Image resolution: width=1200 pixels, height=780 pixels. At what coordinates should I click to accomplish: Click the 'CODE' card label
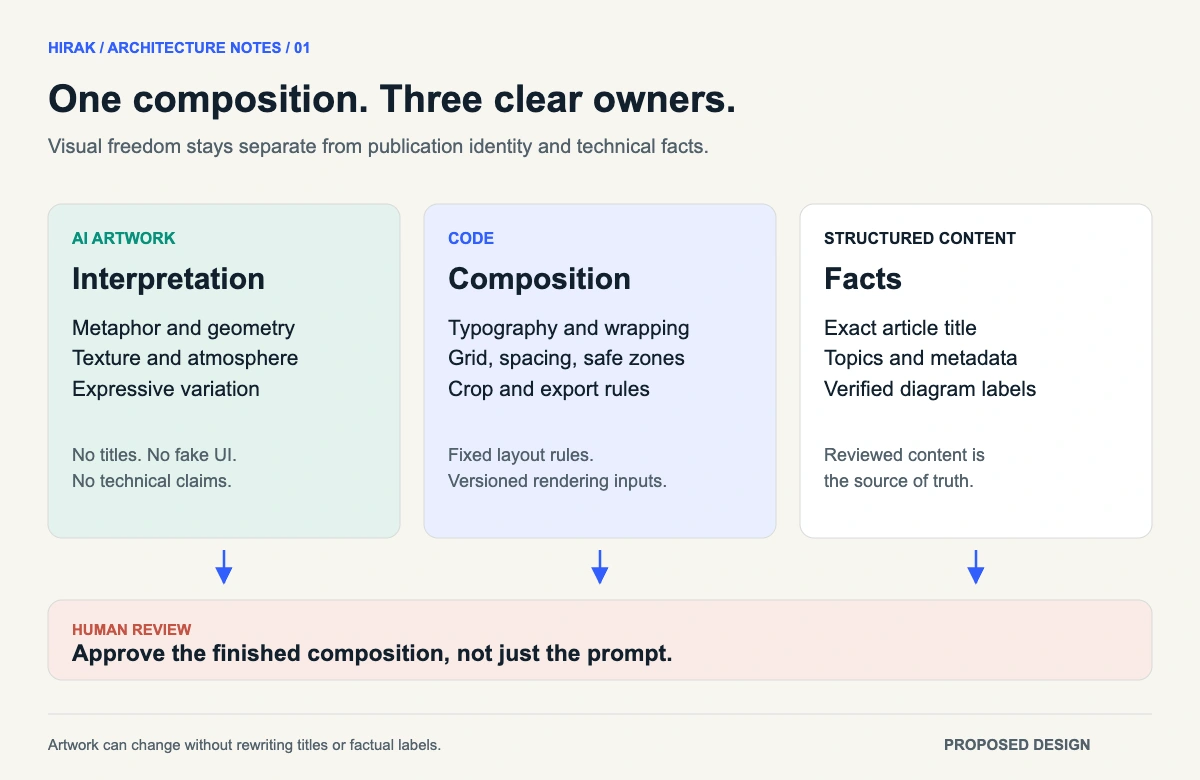pos(471,239)
